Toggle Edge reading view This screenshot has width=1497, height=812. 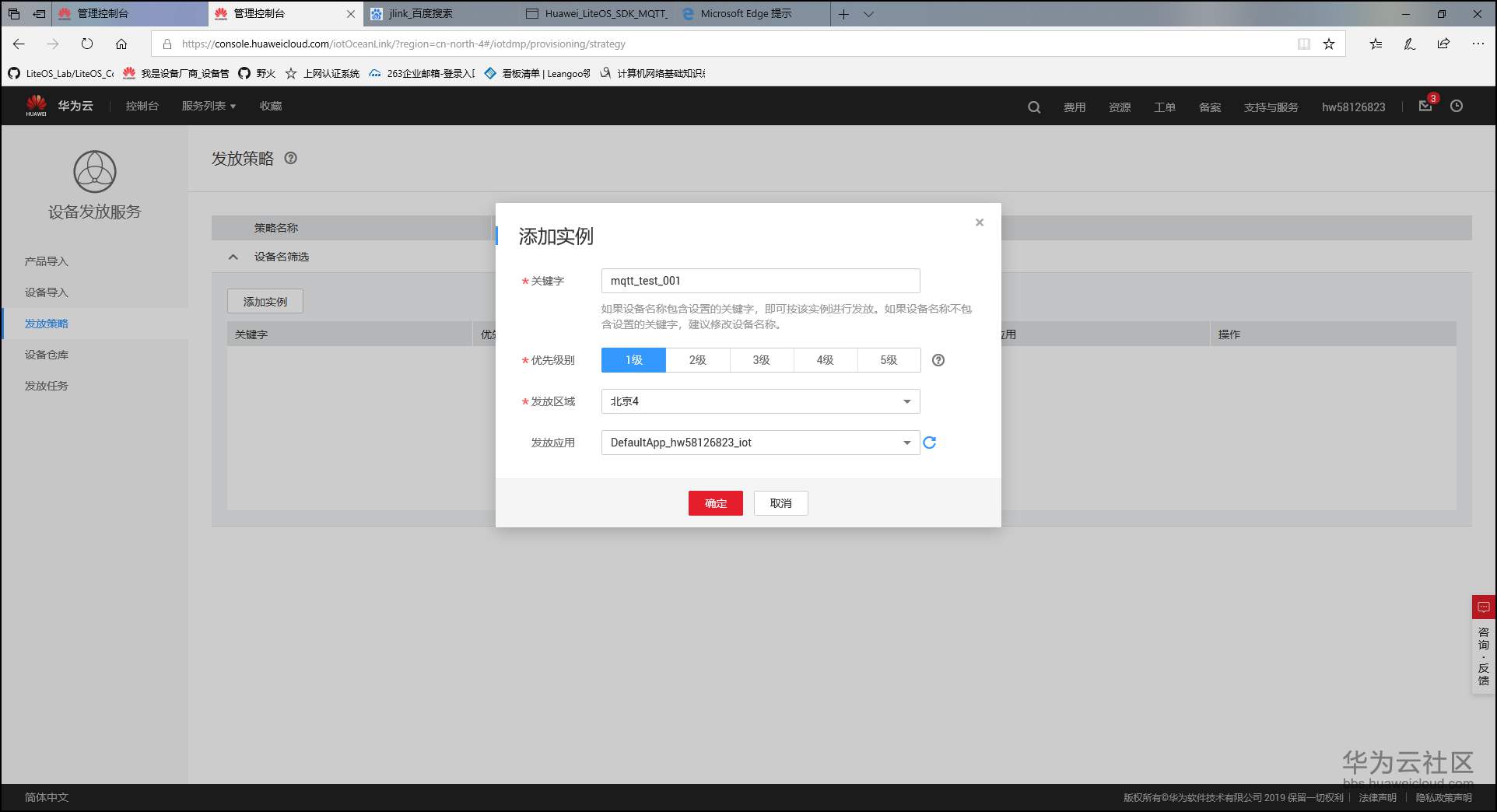(x=1304, y=44)
